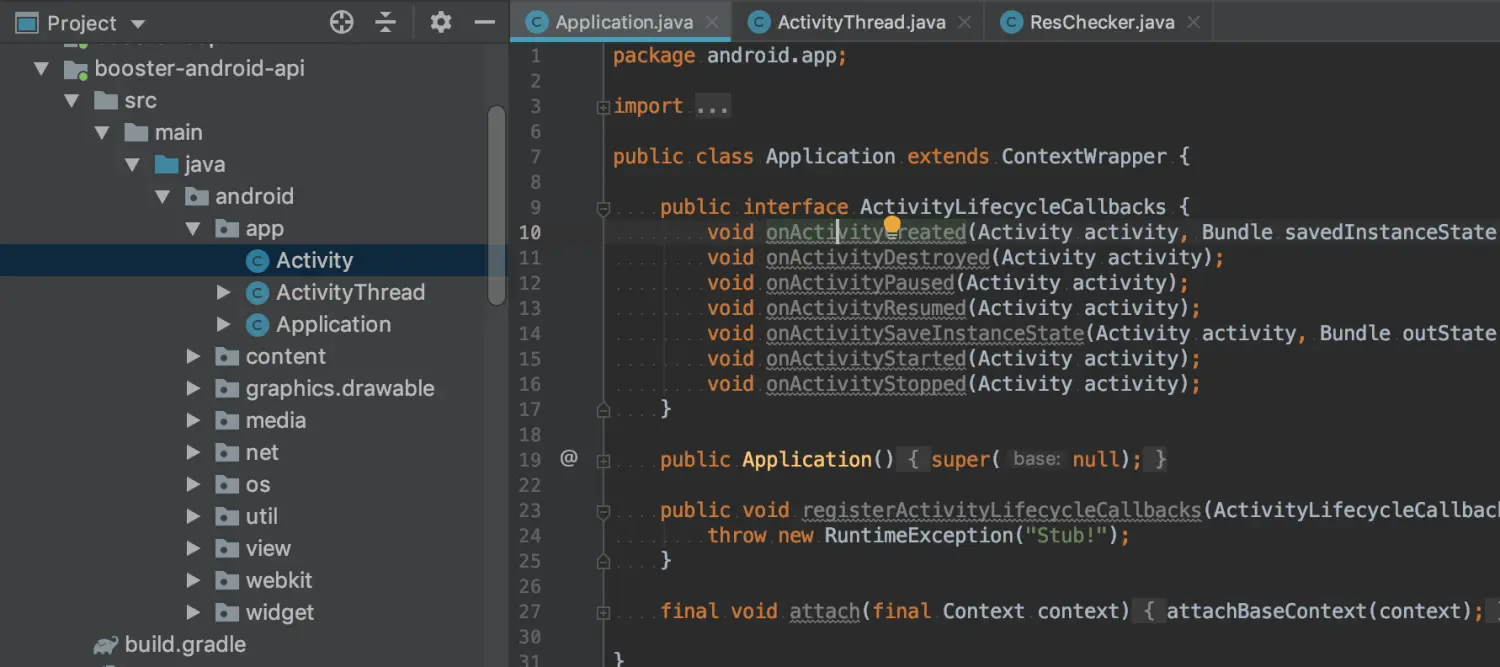The height and width of the screenshot is (667, 1500).
Task: Click the widget package folder icon
Action: pyautogui.click(x=227, y=613)
